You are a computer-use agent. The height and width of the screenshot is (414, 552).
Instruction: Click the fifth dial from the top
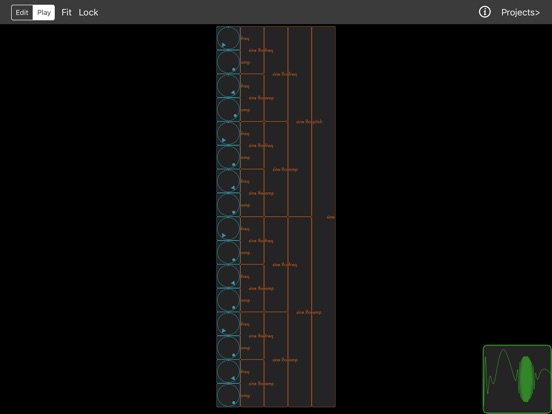coord(228,133)
